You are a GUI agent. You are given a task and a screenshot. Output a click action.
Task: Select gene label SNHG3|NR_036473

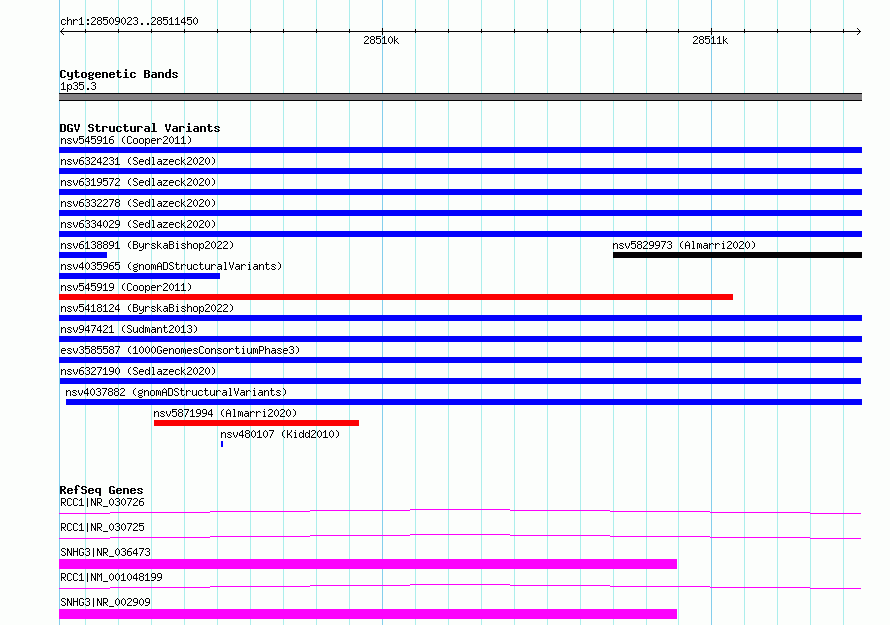[x=105, y=552]
